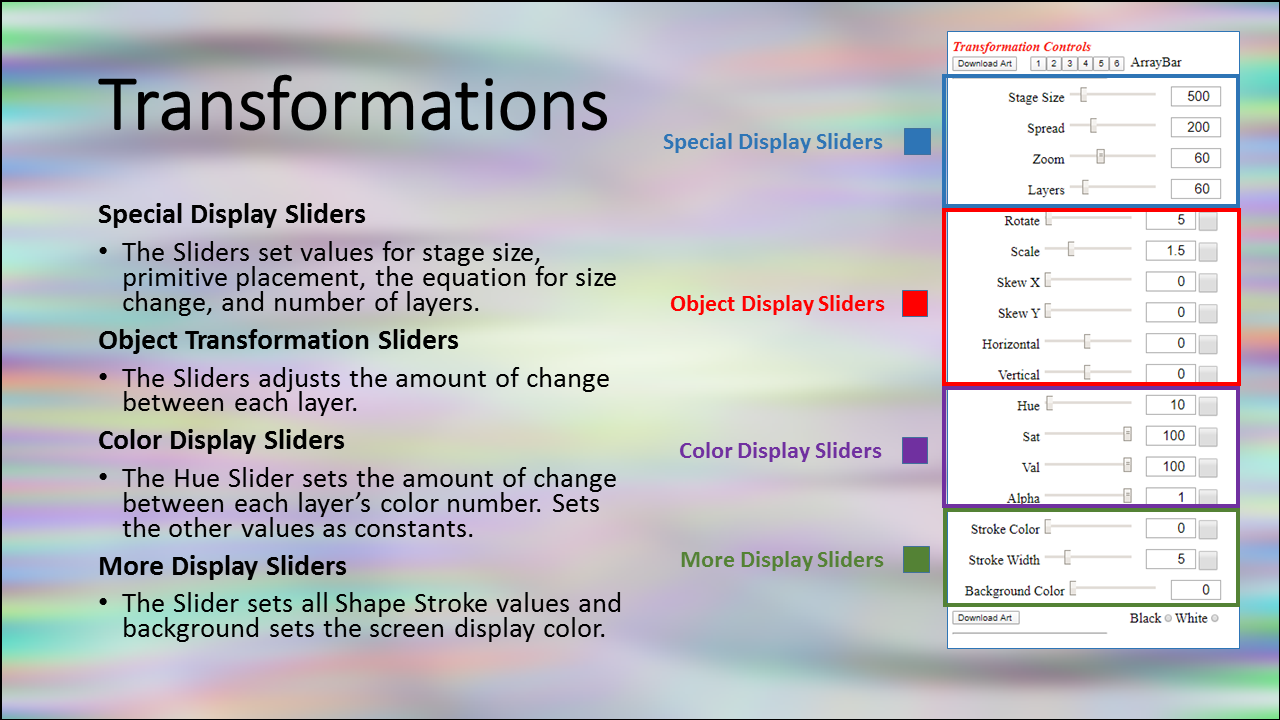Toggle the small gray button next to Skew X
This screenshot has height=720, width=1280.
point(1208,283)
